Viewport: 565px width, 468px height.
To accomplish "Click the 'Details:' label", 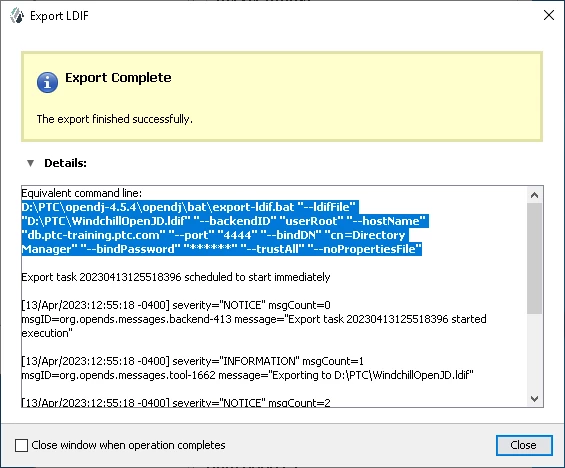I will 65,163.
